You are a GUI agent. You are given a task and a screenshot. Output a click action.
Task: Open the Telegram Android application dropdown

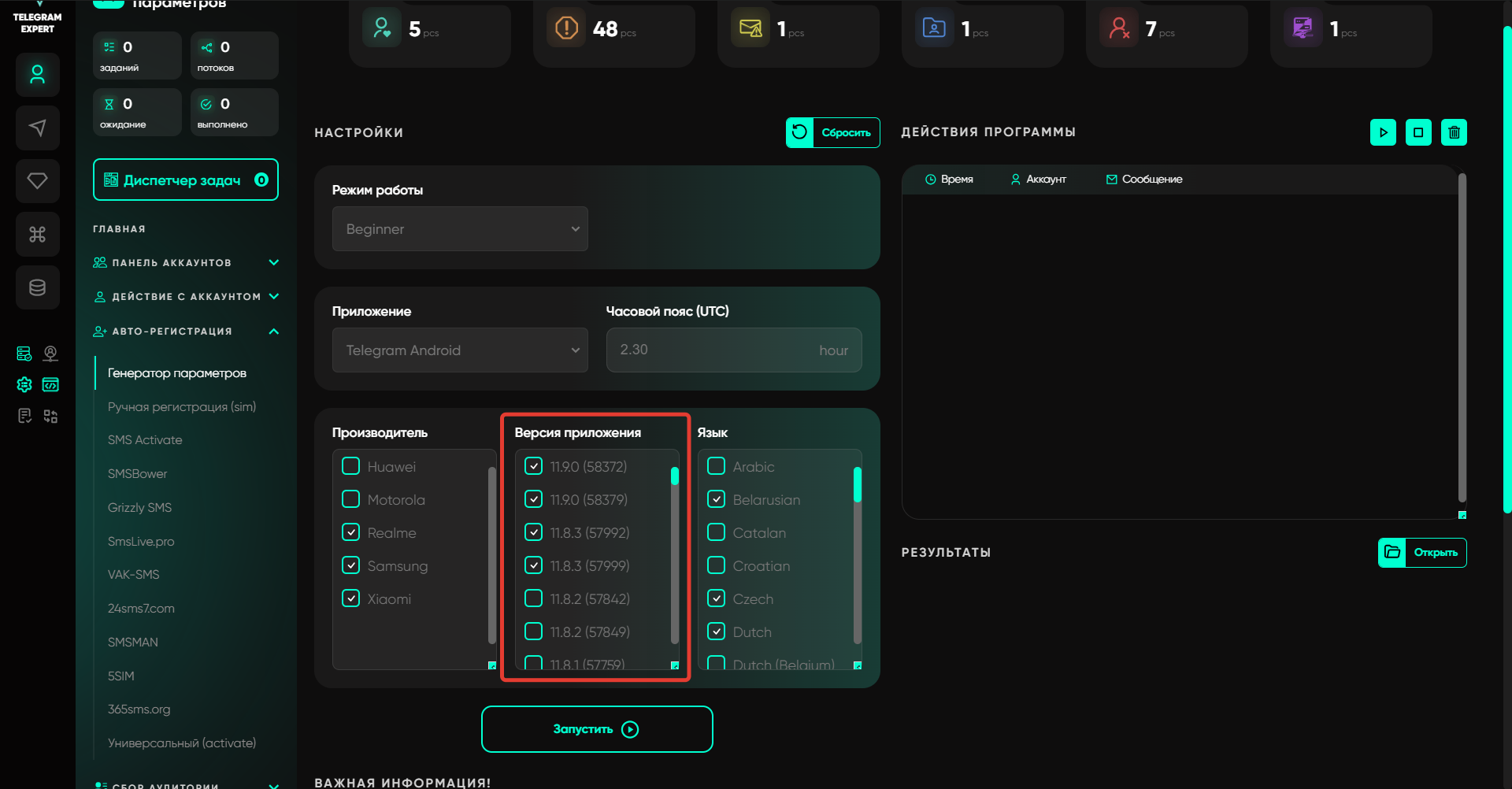coord(460,350)
